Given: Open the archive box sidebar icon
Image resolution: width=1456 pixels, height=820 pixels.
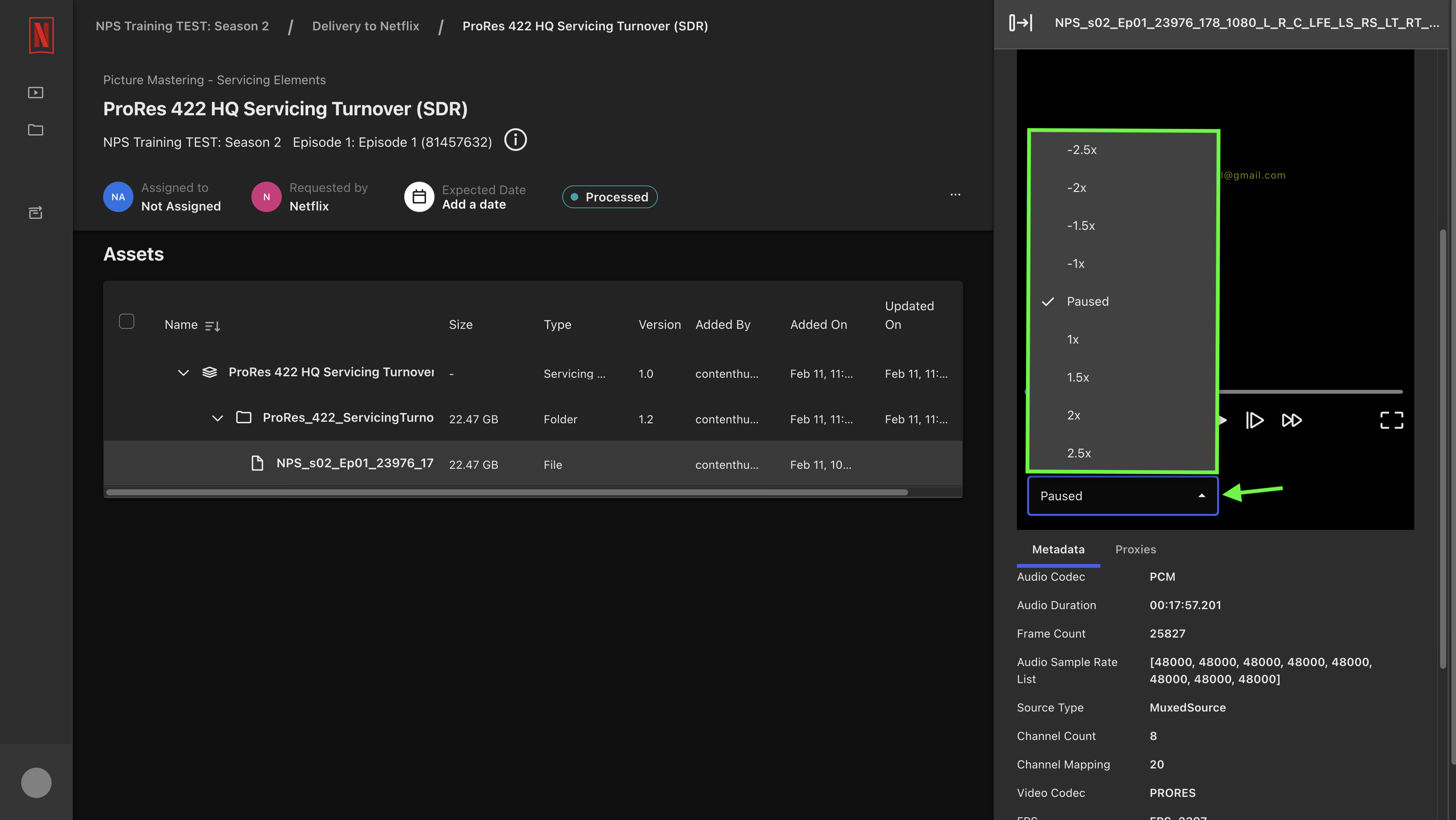Looking at the screenshot, I should coord(36,213).
